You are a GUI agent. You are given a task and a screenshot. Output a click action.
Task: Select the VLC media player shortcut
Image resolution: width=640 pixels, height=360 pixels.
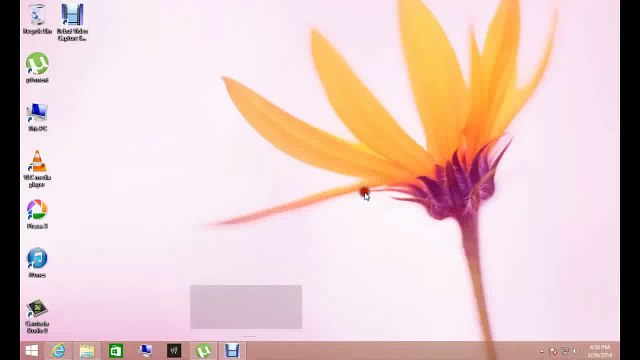coord(37,169)
